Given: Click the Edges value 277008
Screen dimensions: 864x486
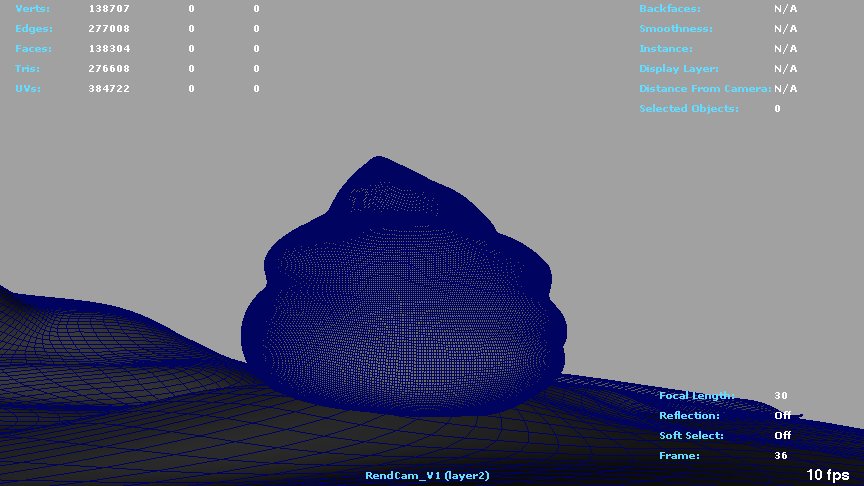Looking at the screenshot, I should click(x=110, y=29).
